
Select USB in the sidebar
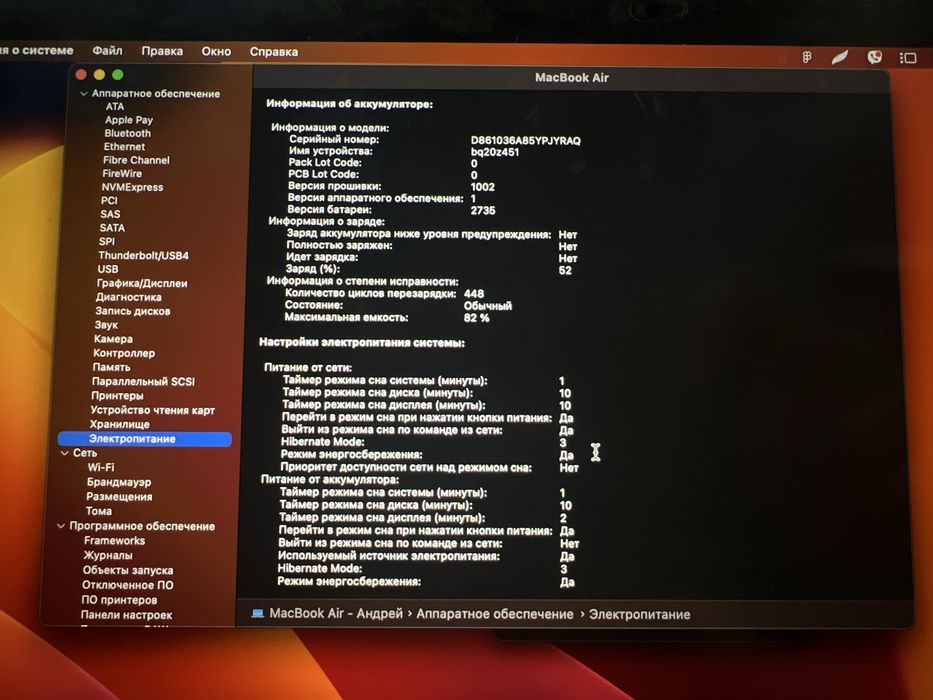108,269
